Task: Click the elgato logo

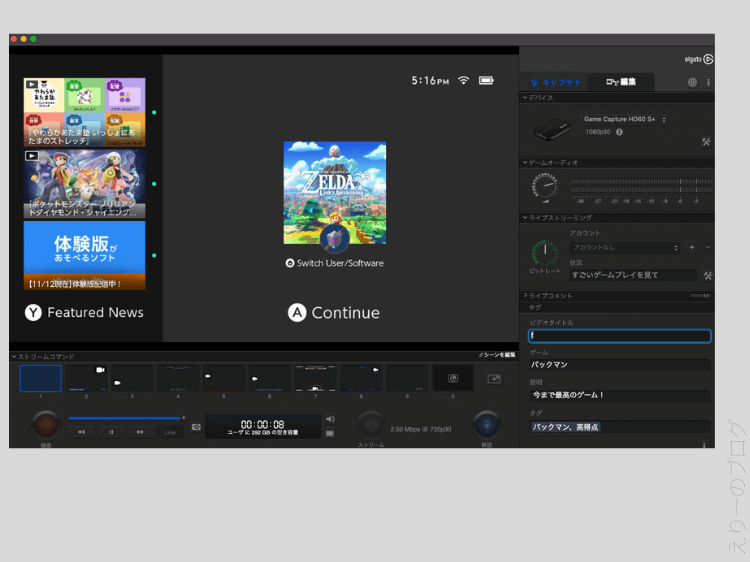Action: (x=699, y=59)
